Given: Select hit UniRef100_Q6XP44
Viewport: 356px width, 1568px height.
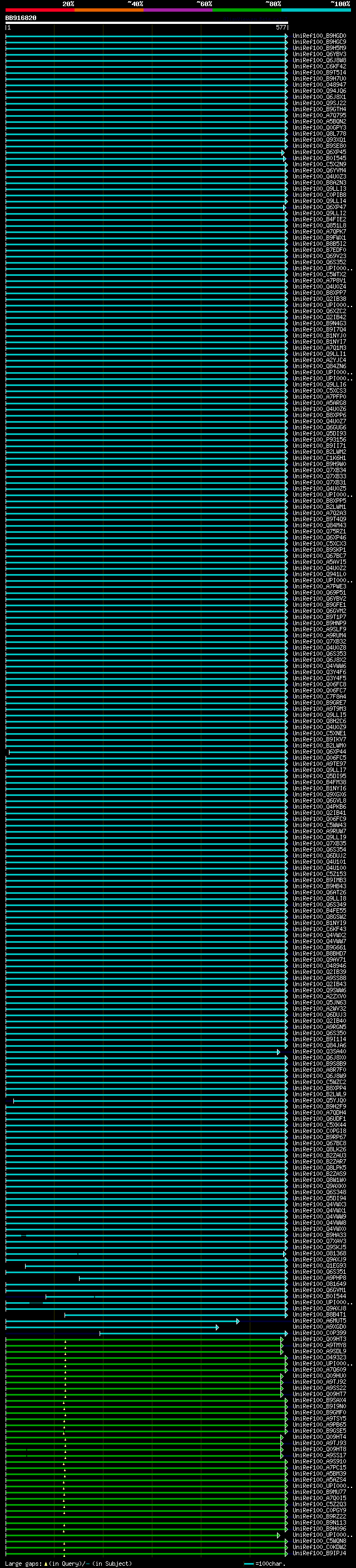Looking at the screenshot, I should [319, 752].
